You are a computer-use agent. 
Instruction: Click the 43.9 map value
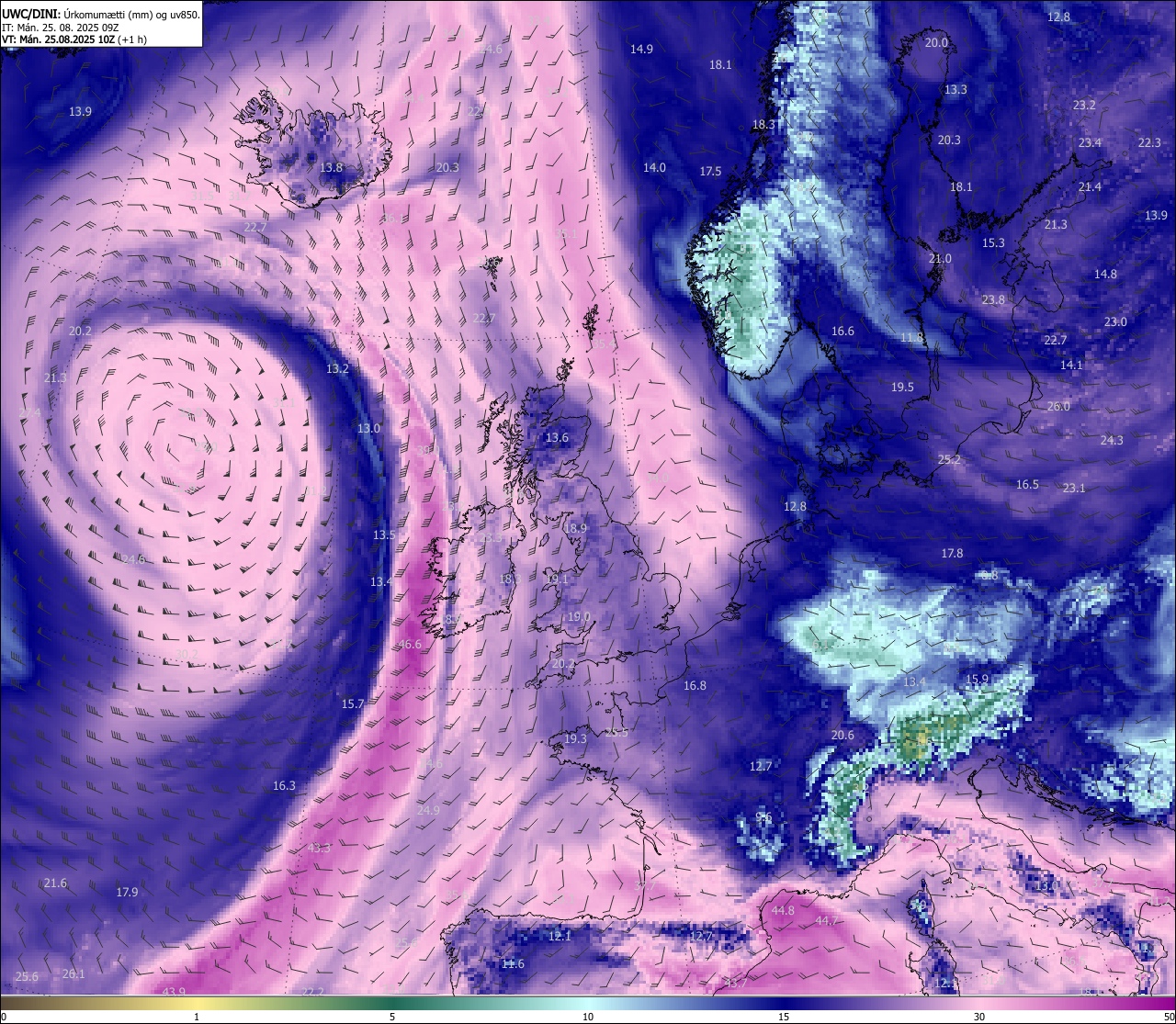(x=174, y=992)
